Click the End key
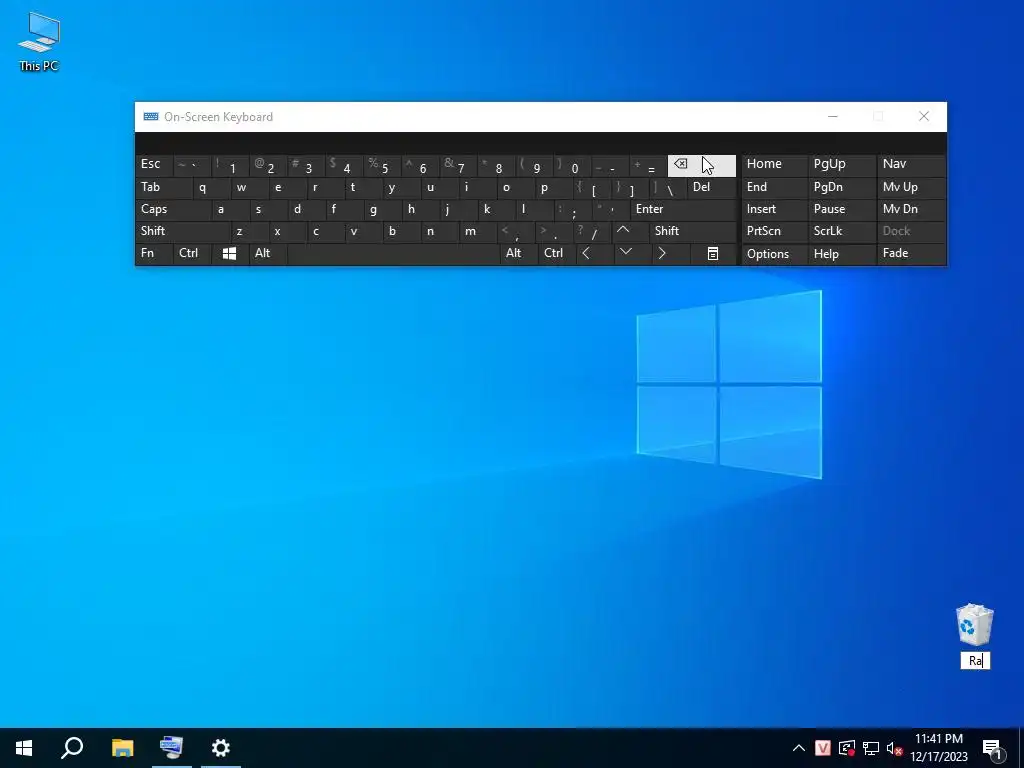1024x768 pixels. coord(775,187)
